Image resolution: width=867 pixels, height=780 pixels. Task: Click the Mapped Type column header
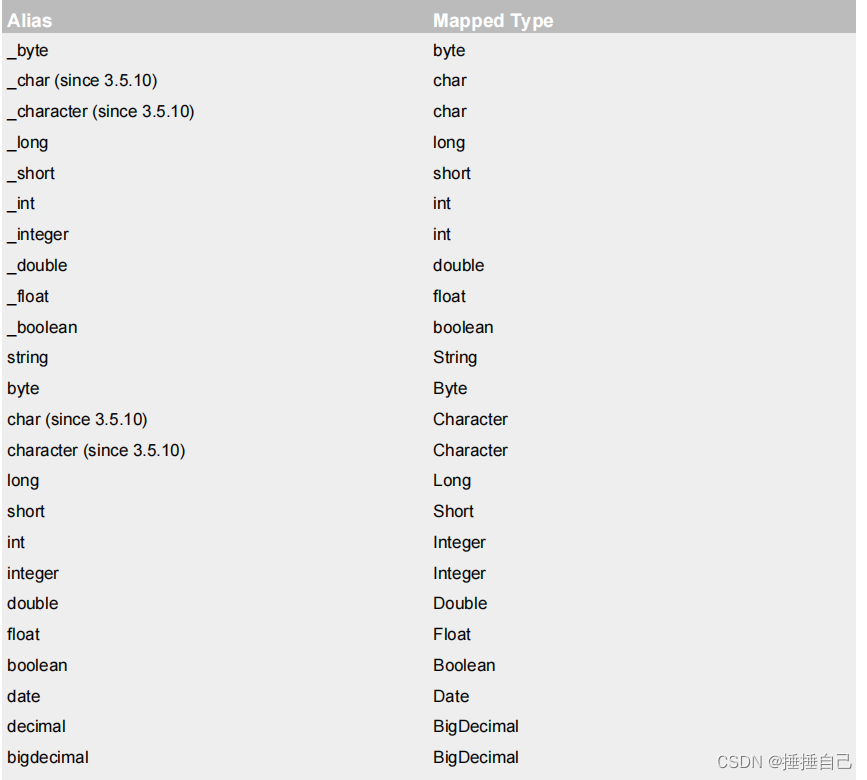click(x=493, y=20)
